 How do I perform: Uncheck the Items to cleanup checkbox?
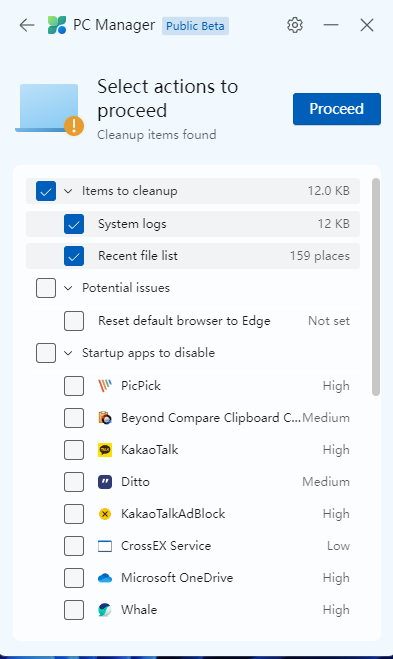point(46,191)
